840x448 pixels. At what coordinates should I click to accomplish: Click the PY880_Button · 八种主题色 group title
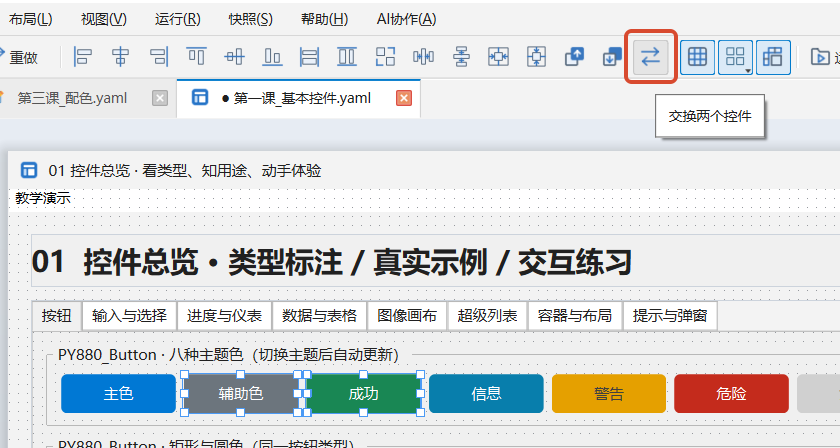229,355
